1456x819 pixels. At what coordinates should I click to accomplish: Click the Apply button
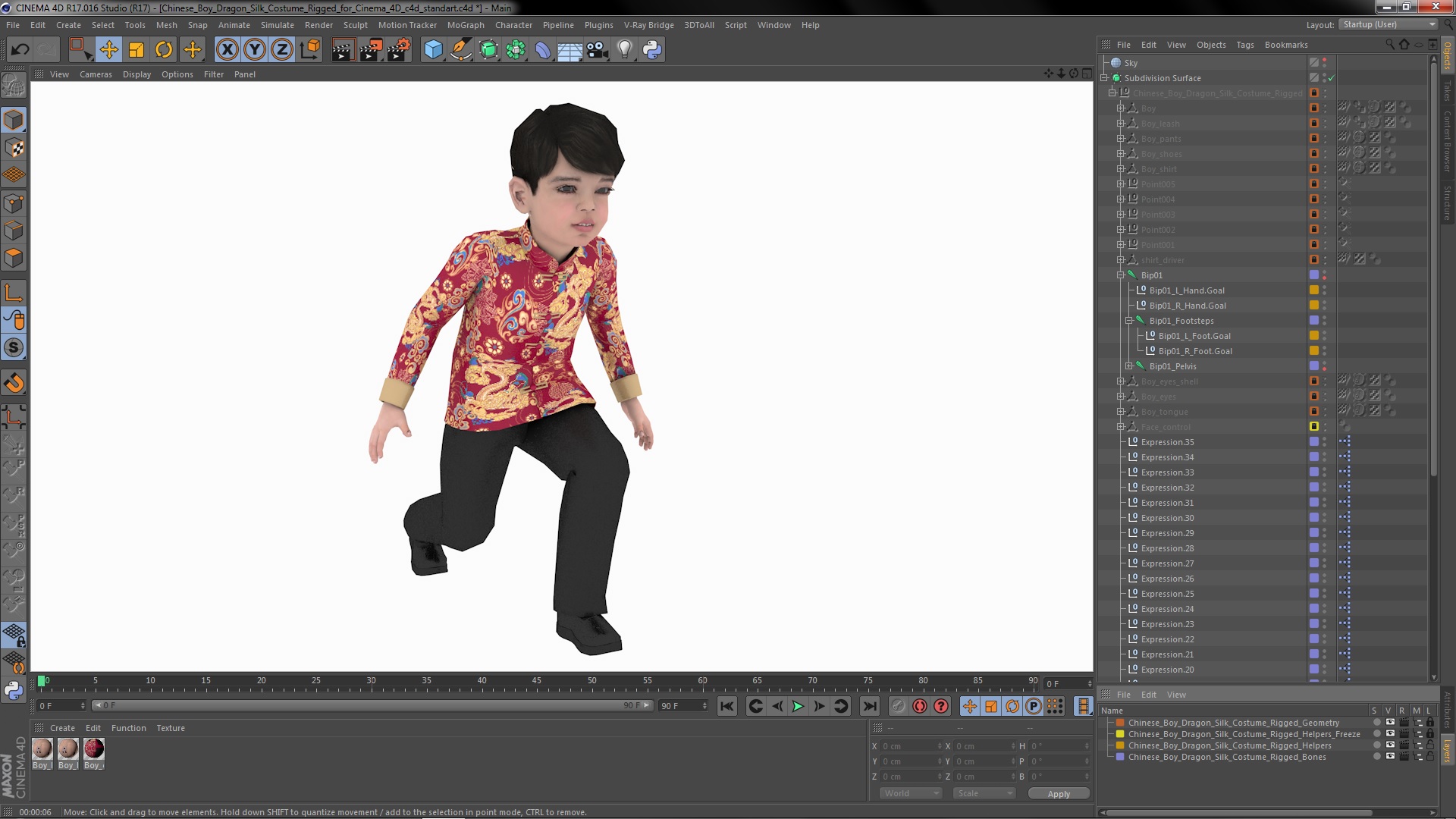click(x=1059, y=793)
